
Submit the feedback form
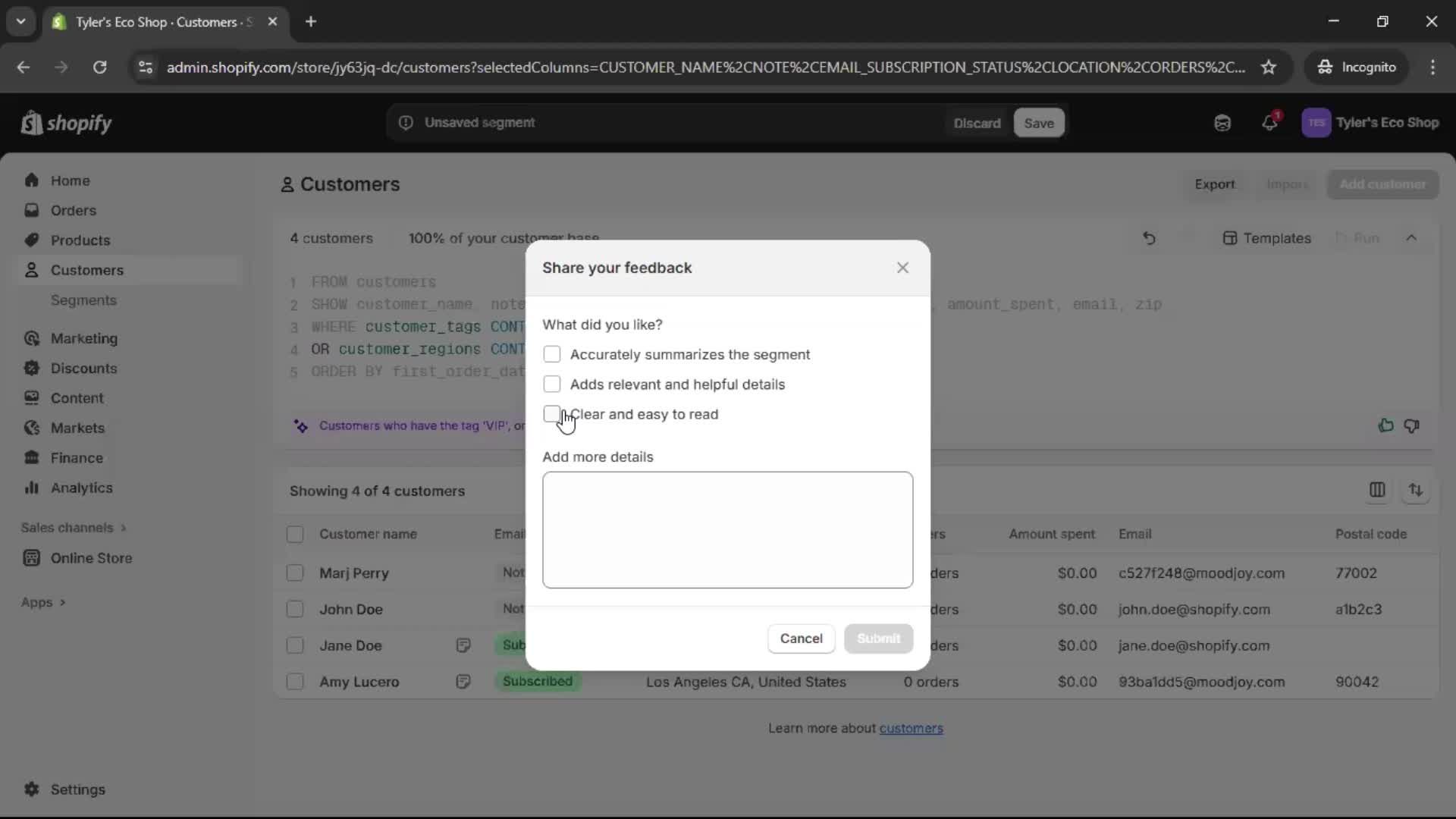point(878,639)
